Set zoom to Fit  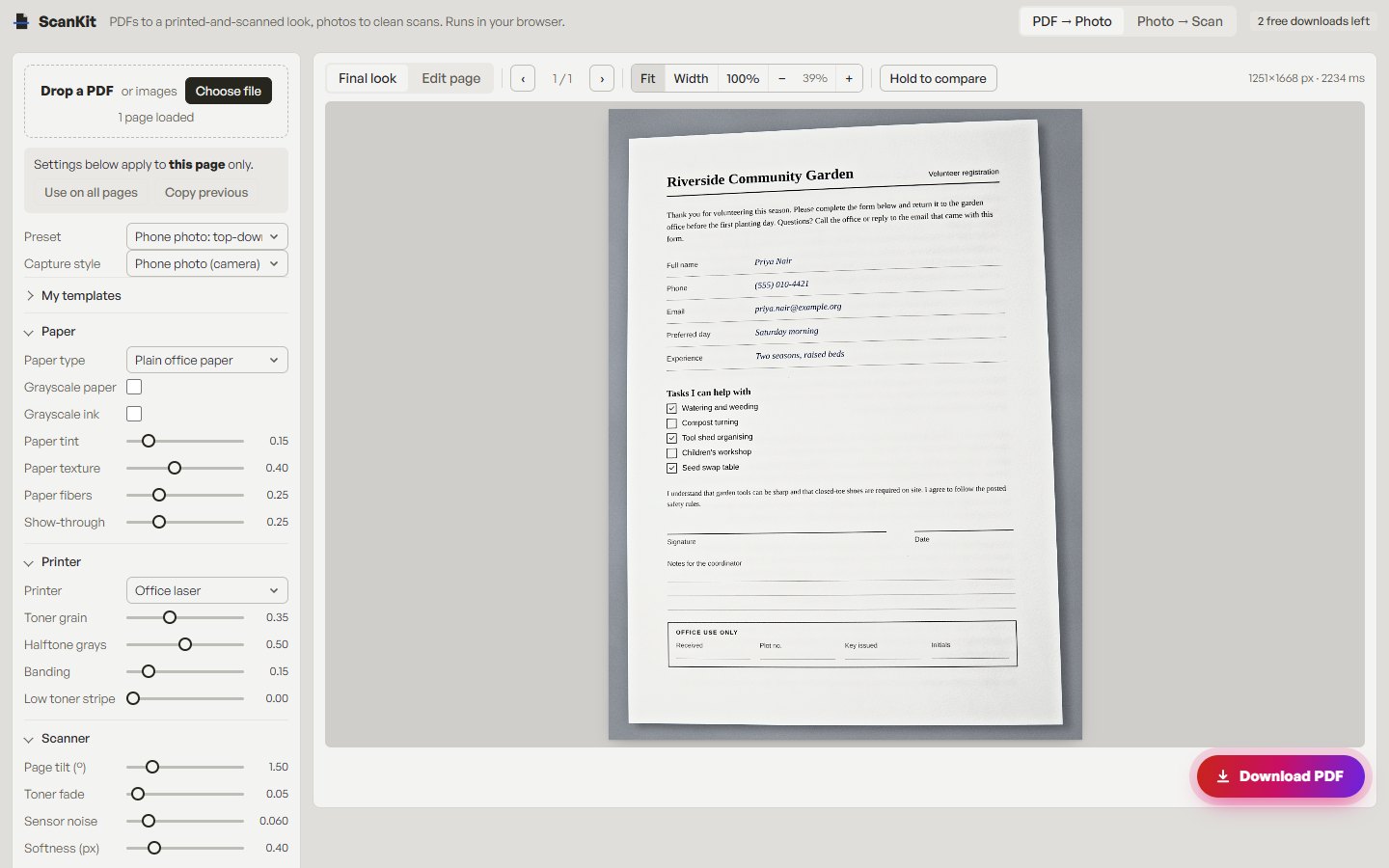[x=647, y=78]
